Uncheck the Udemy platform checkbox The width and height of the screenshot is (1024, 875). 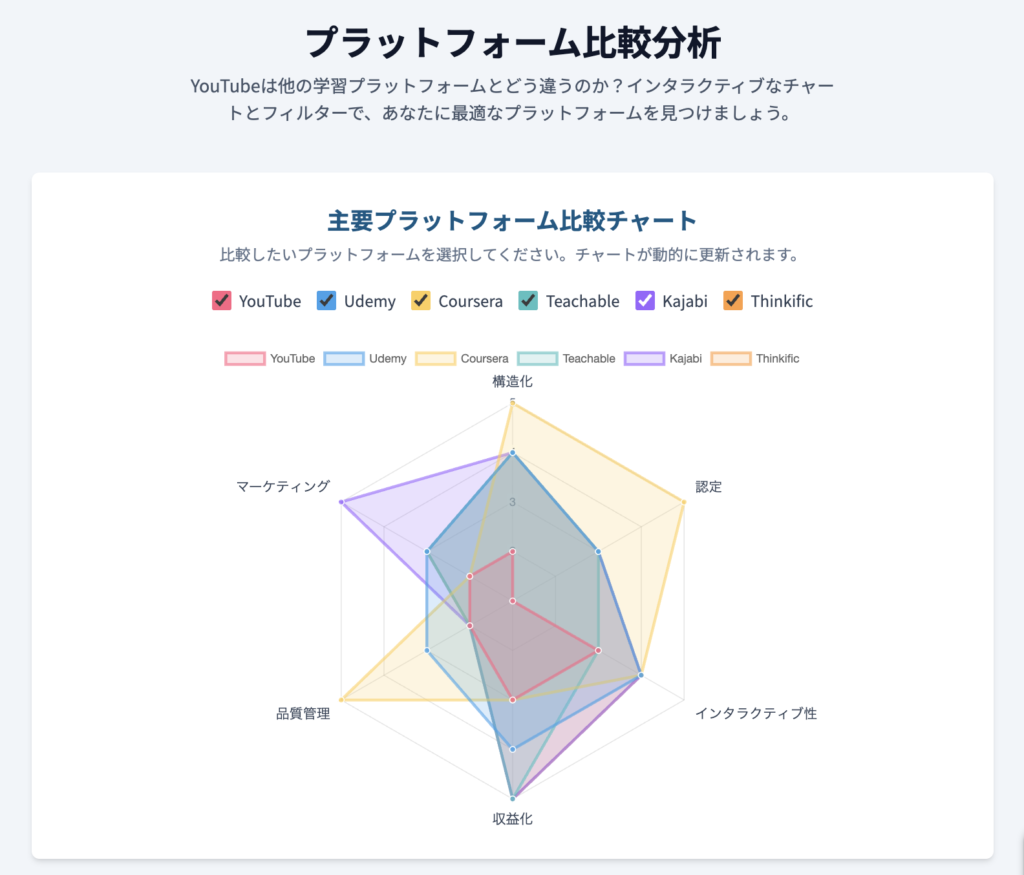point(327,300)
